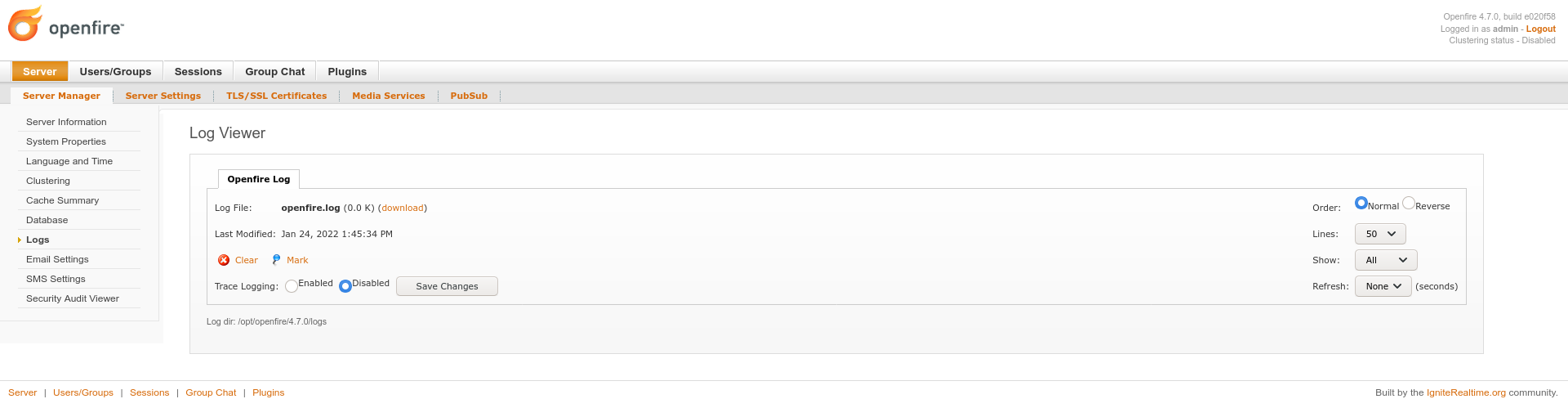Select Normal log order
This screenshot has height=408, width=1568.
(x=1361, y=203)
